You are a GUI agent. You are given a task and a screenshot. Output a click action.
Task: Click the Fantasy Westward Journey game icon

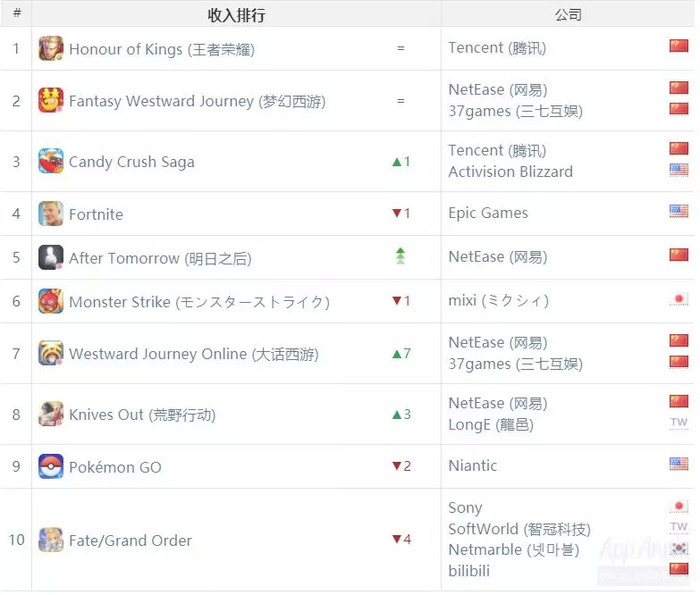click(50, 100)
